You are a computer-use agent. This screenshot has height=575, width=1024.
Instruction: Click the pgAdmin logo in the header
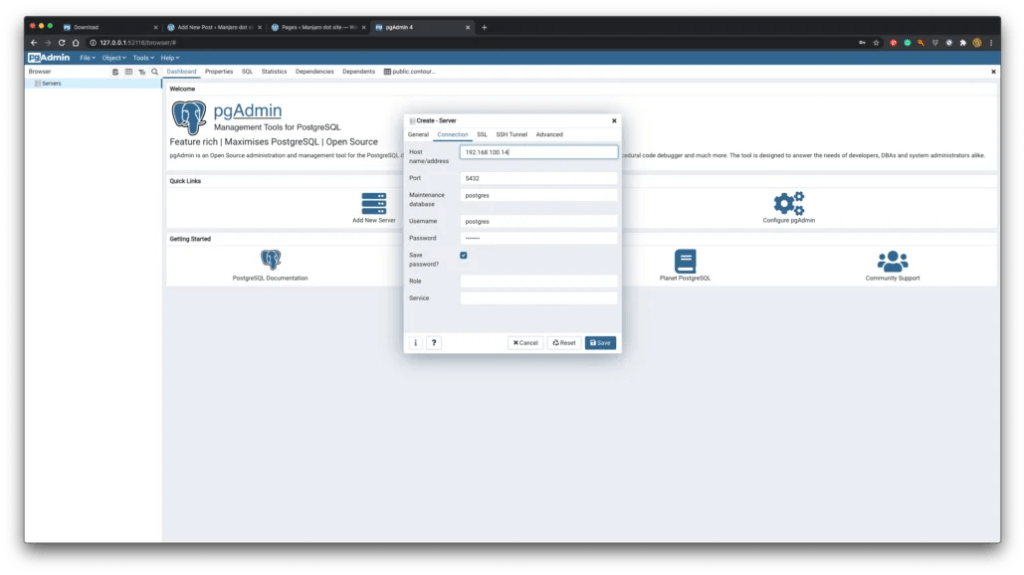(49, 58)
